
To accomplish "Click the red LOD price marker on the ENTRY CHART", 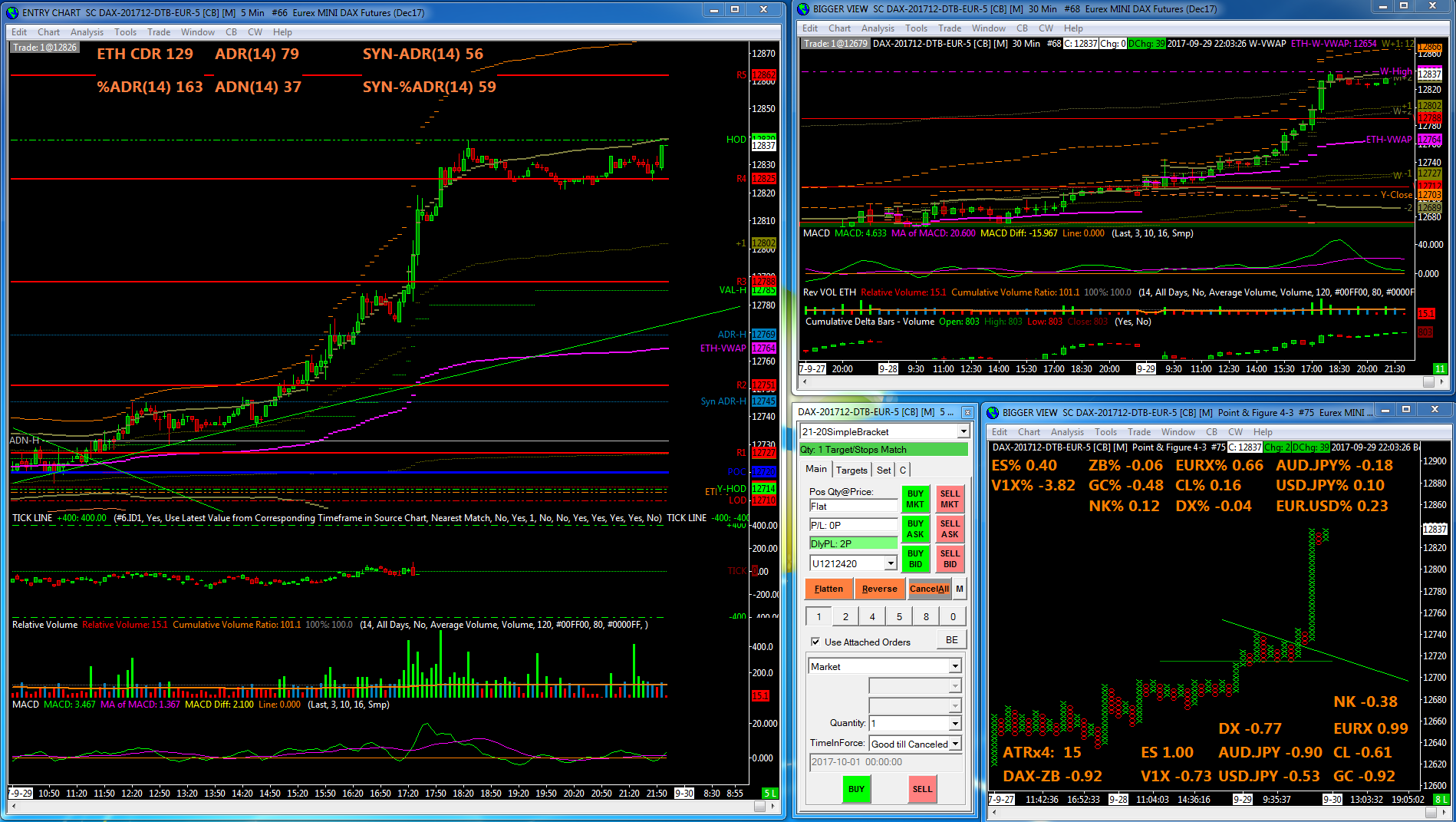I will pyautogui.click(x=763, y=500).
